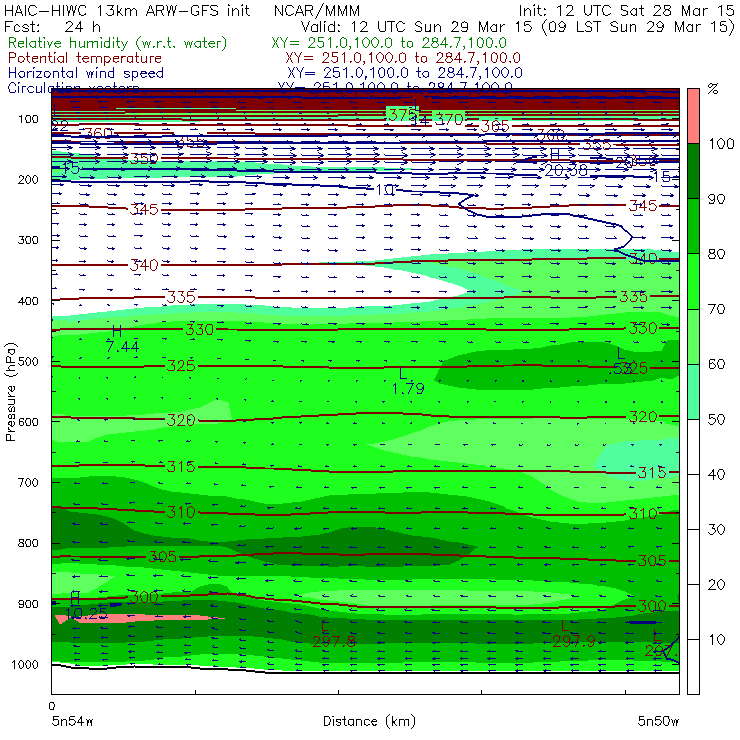Click 'Init: 12 UTC Sat 28 Mar 15'

click(x=626, y=10)
